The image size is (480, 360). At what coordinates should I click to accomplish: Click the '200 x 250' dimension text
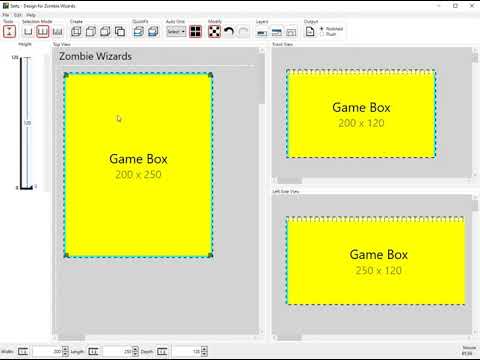coord(138,174)
